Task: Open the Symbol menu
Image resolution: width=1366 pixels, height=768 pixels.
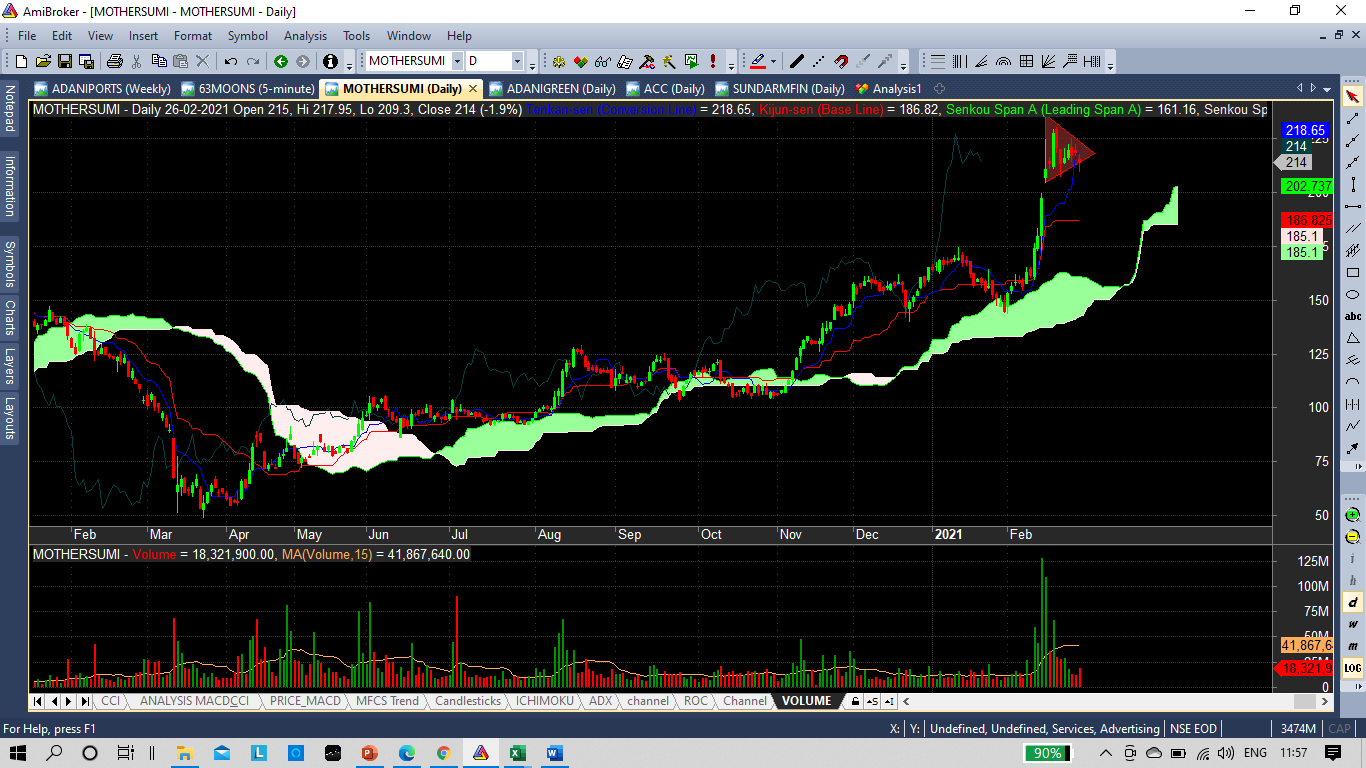Action: click(248, 35)
